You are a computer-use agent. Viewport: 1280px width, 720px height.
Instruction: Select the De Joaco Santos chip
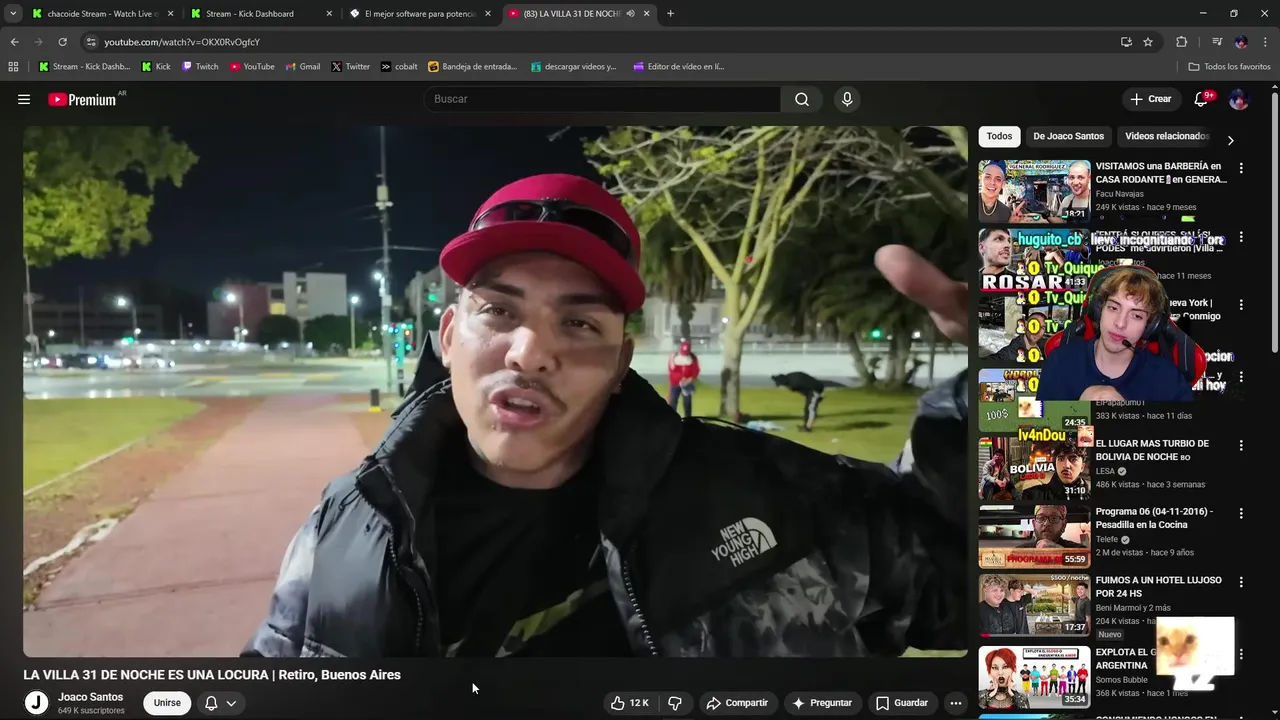pos(1068,136)
